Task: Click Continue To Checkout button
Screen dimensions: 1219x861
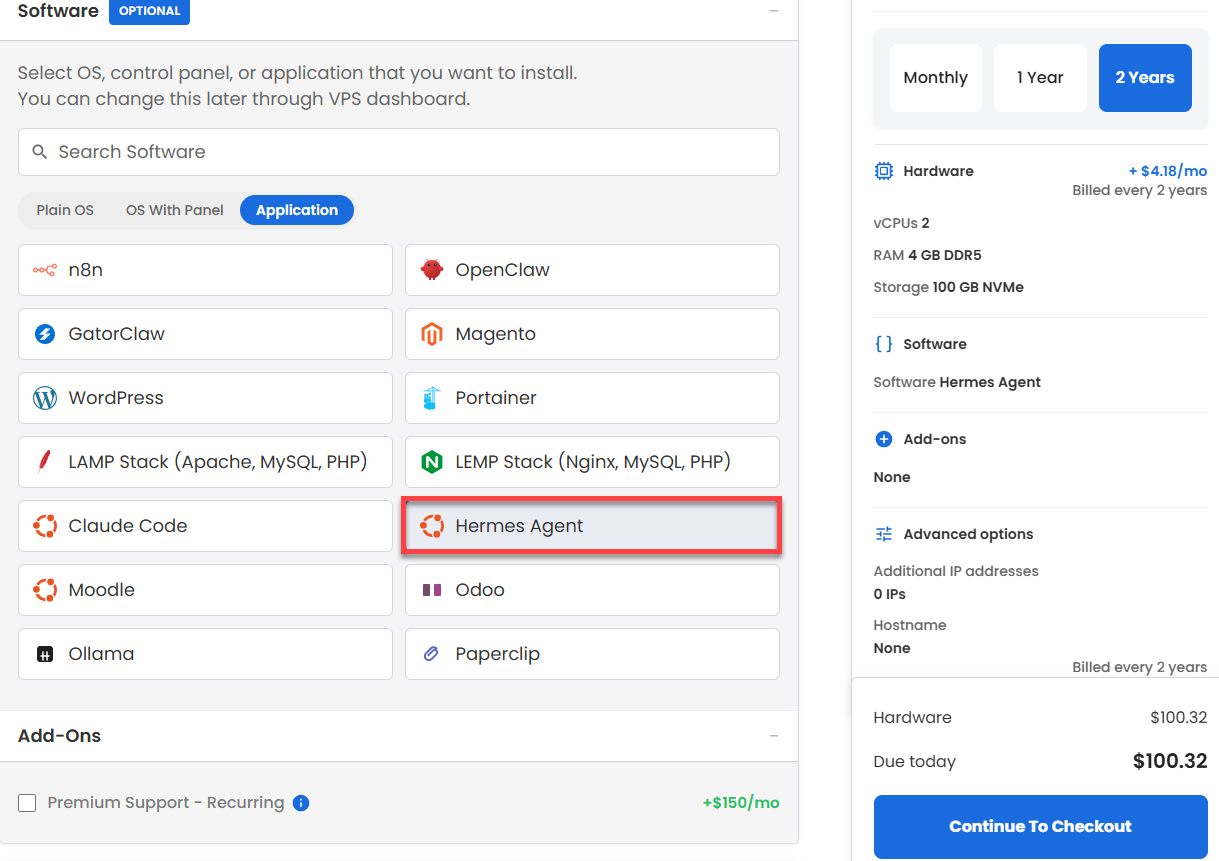Action: (x=1041, y=827)
